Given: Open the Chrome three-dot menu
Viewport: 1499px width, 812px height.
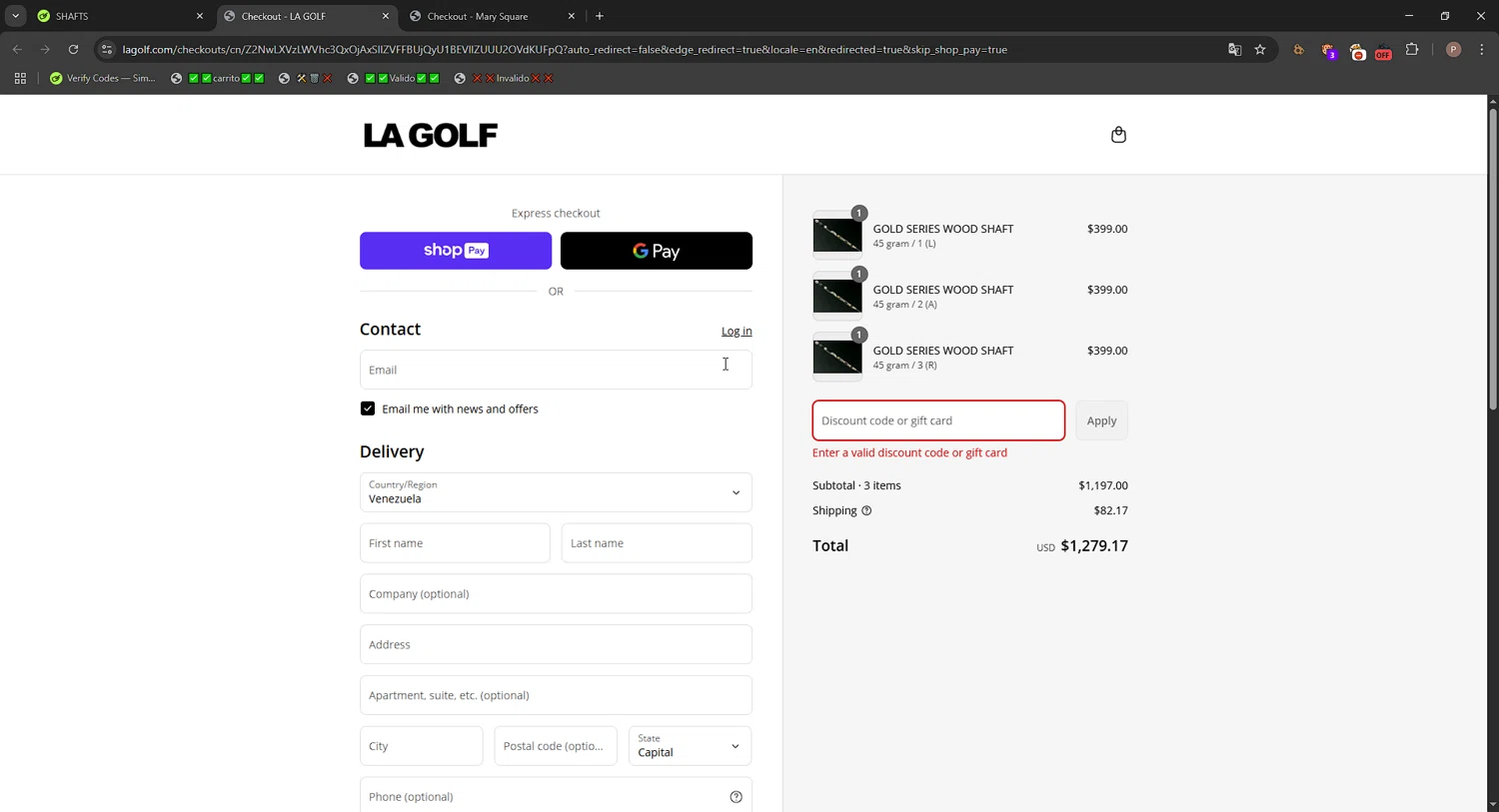Looking at the screenshot, I should tap(1481, 50).
